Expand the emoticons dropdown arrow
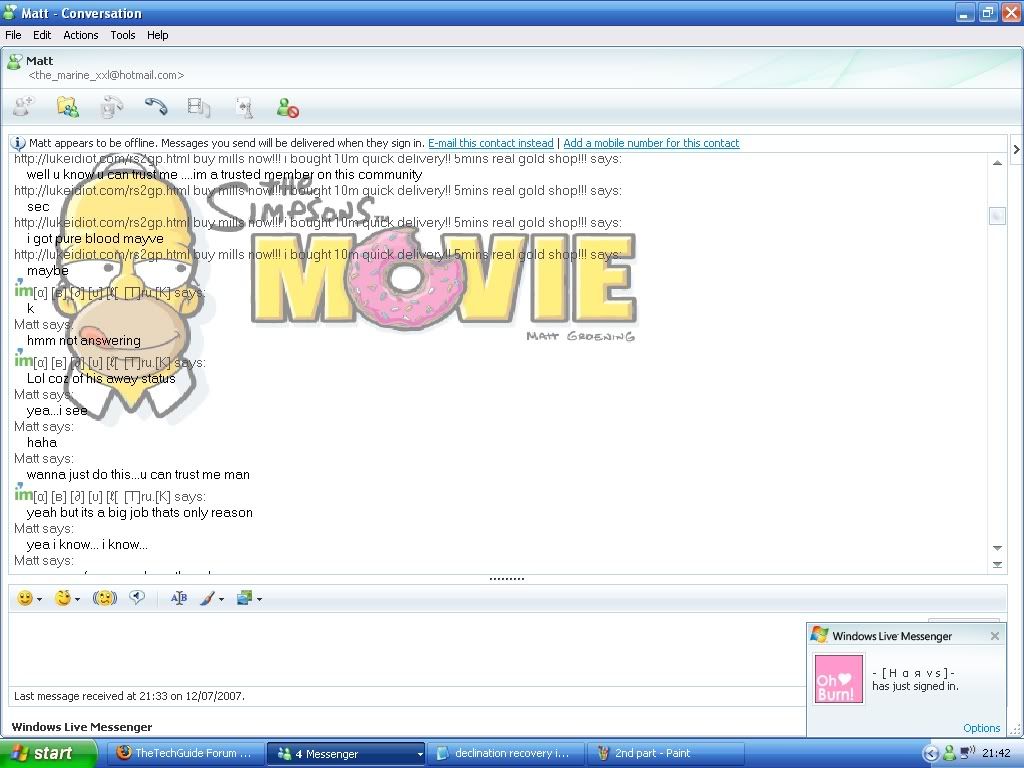 pyautogui.click(x=40, y=599)
